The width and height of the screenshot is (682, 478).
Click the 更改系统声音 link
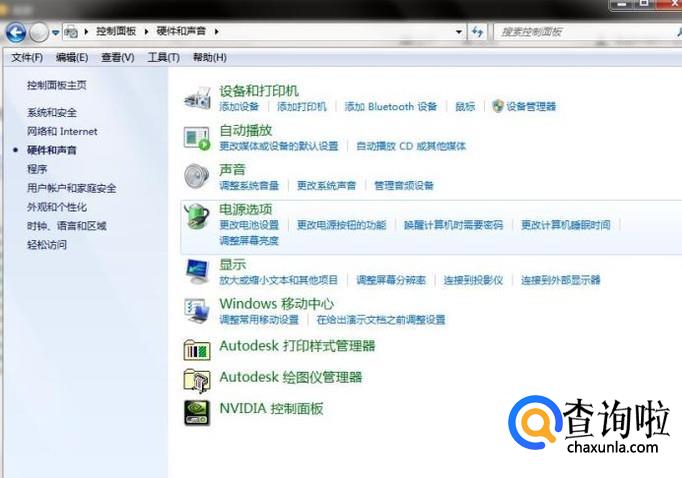[x=326, y=186]
